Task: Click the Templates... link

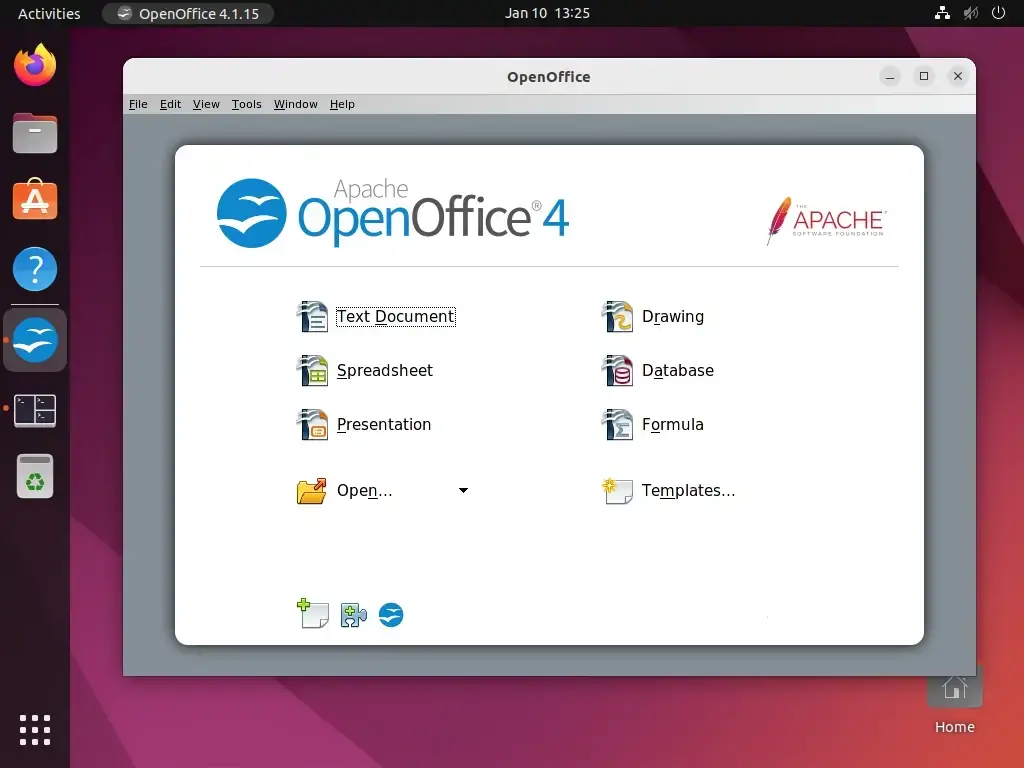Action: [690, 490]
